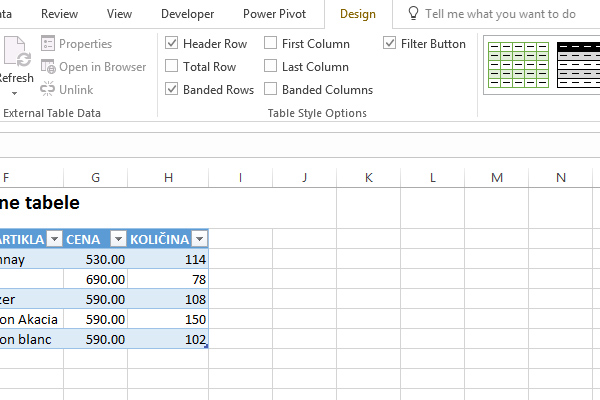Viewport: 600px width, 400px height.
Task: Click the Unlink icon
Action: pos(48,90)
